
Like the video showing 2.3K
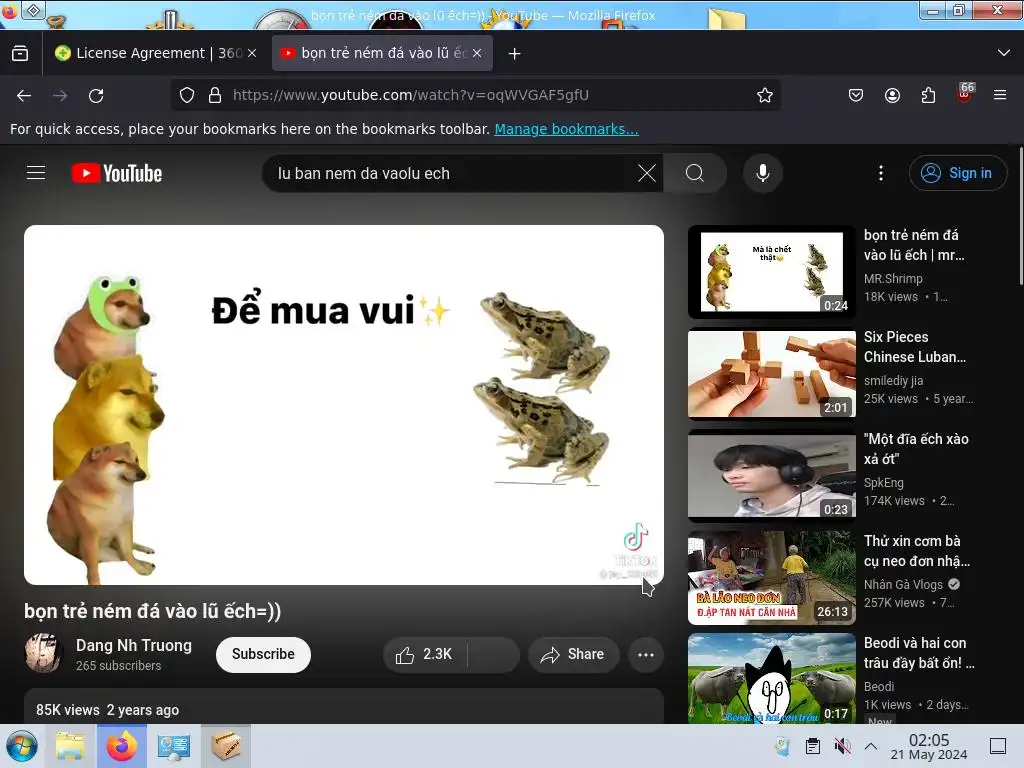coord(424,654)
